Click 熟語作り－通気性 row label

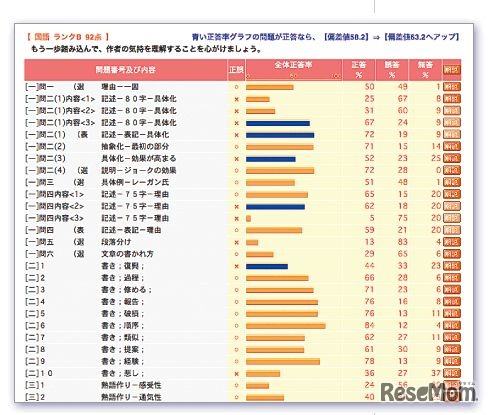[x=131, y=397]
